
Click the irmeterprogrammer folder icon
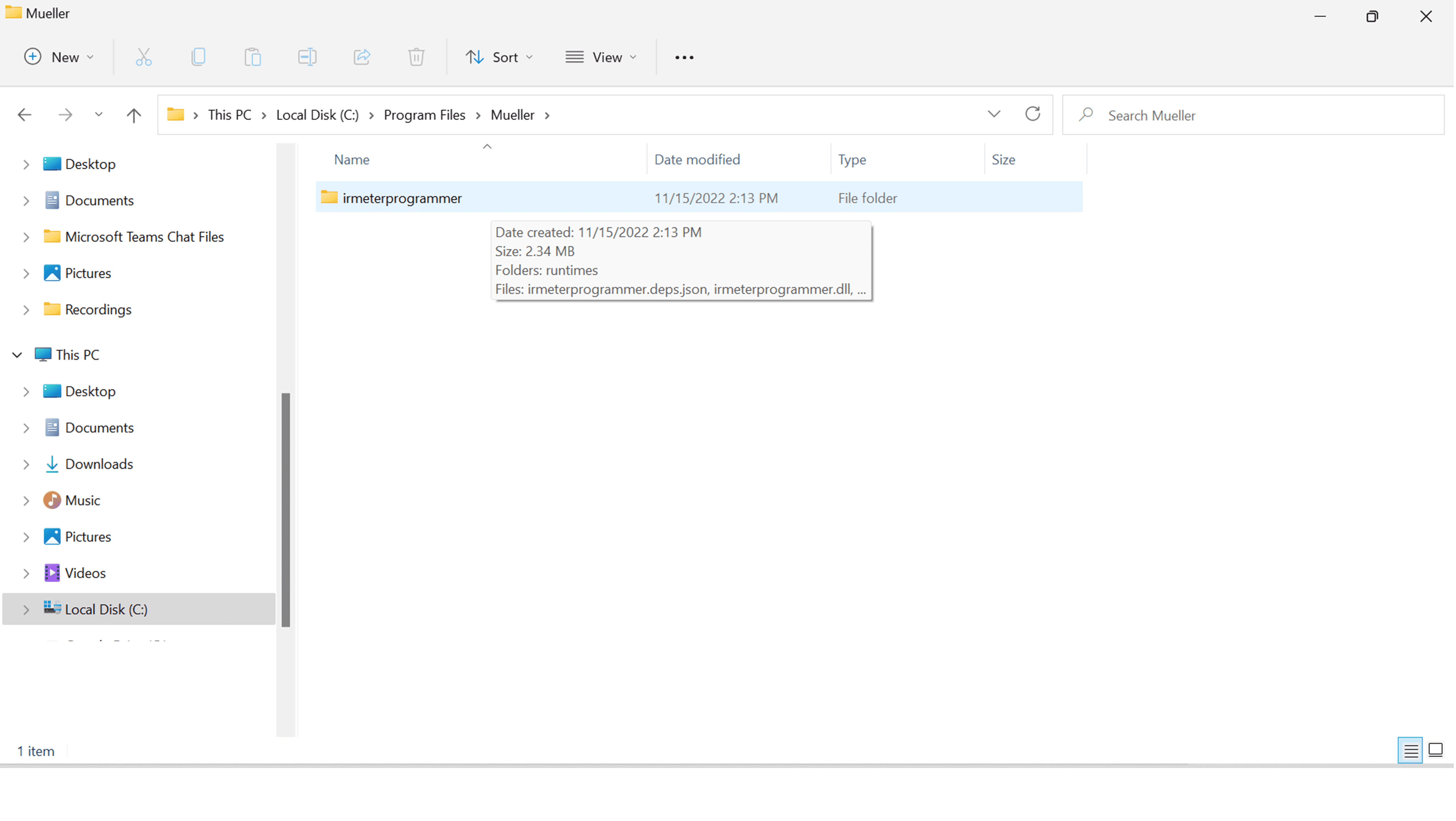tap(330, 198)
